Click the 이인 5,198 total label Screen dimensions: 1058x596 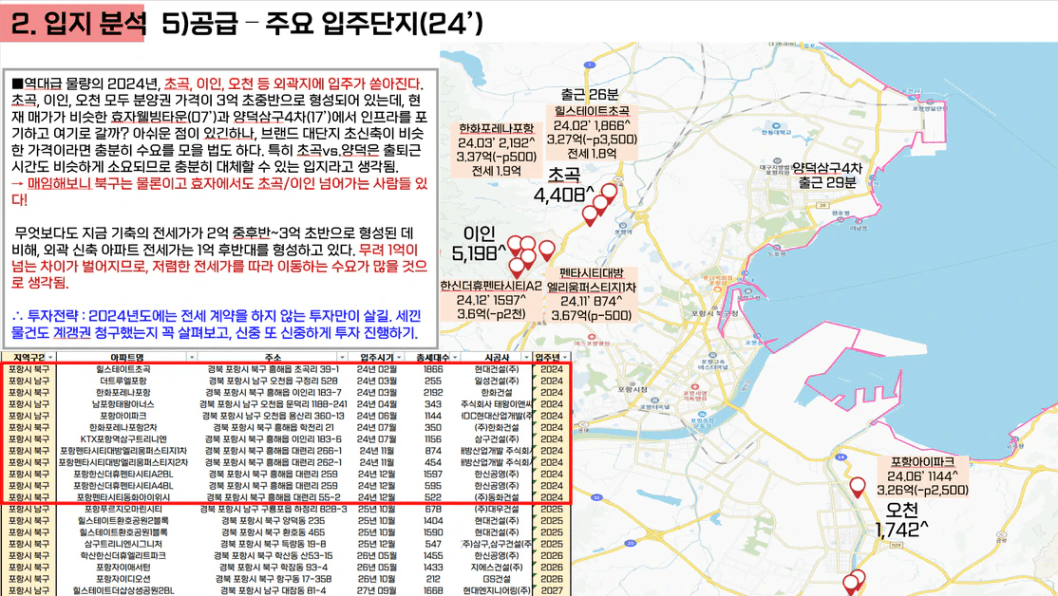[x=478, y=244]
